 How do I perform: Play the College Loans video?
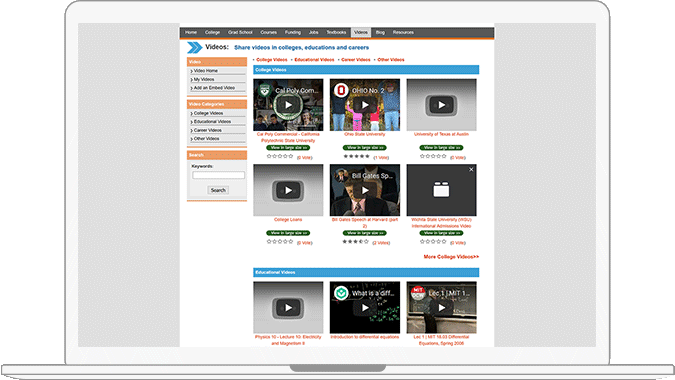288,190
